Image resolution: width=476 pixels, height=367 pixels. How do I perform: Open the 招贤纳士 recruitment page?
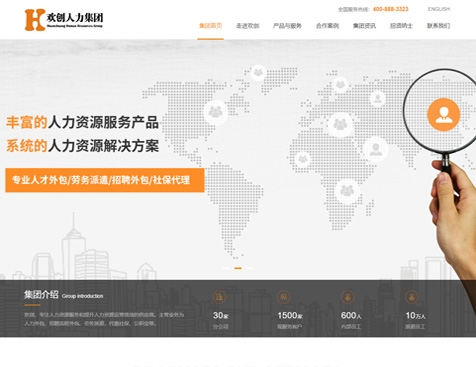401,26
